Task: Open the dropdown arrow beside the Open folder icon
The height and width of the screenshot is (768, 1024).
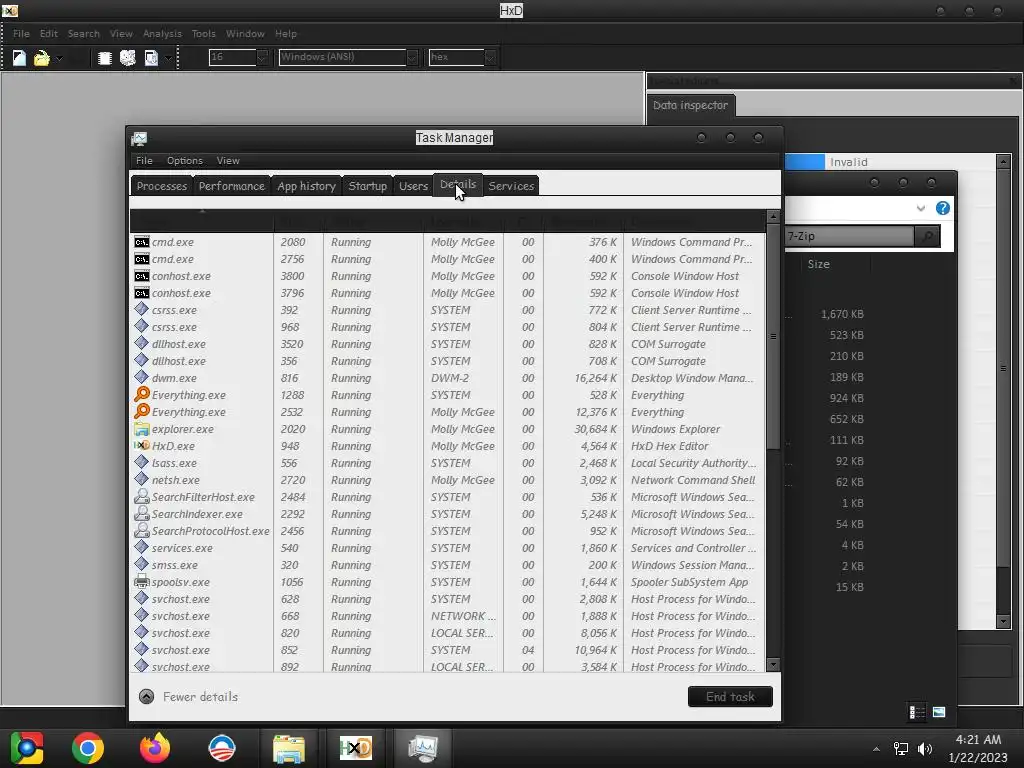Action: pyautogui.click(x=59, y=58)
